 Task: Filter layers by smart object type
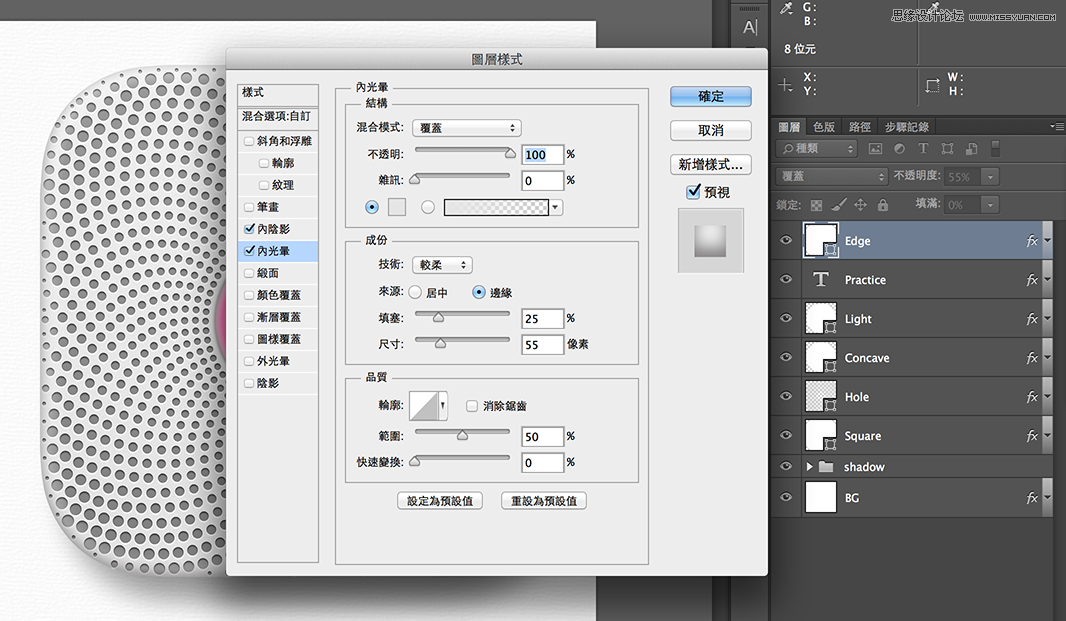click(x=972, y=148)
